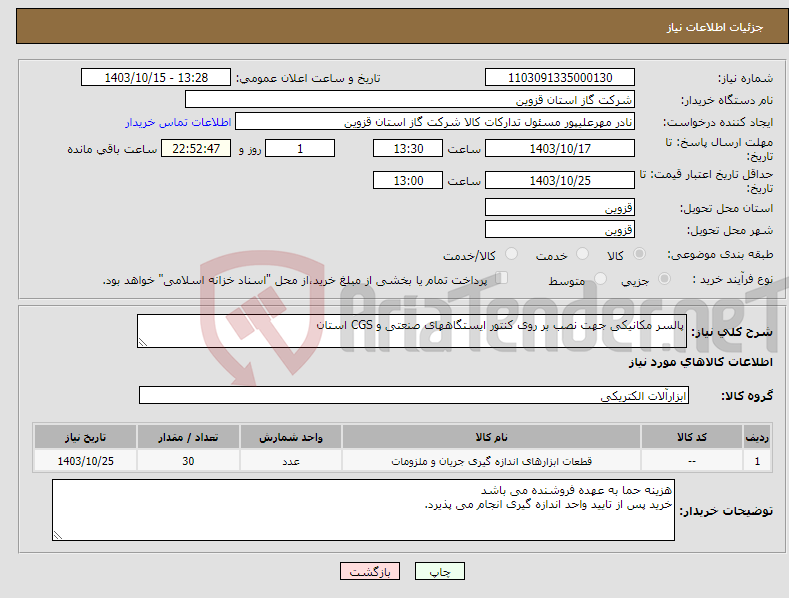Click the validity time field 13:00

coord(408,180)
